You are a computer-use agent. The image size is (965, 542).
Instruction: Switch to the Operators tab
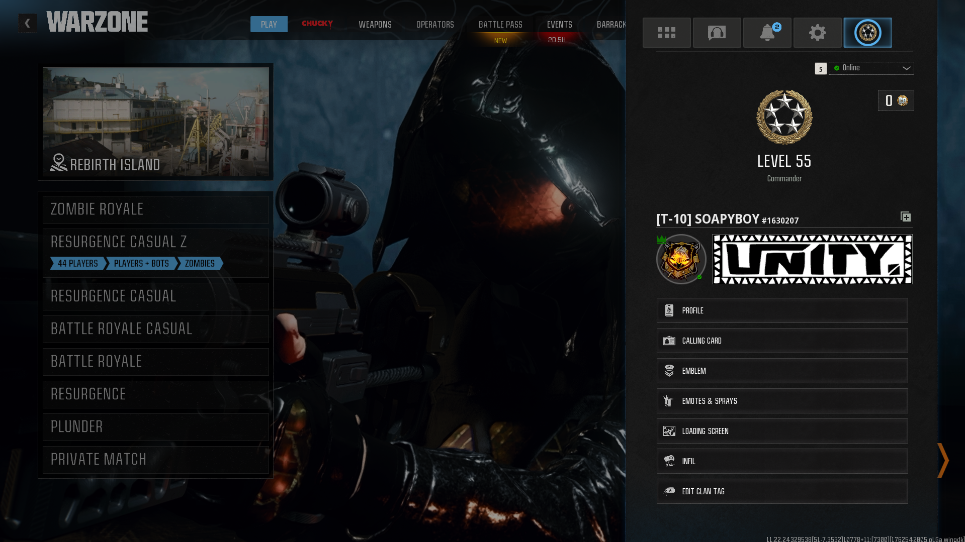pyautogui.click(x=435, y=25)
